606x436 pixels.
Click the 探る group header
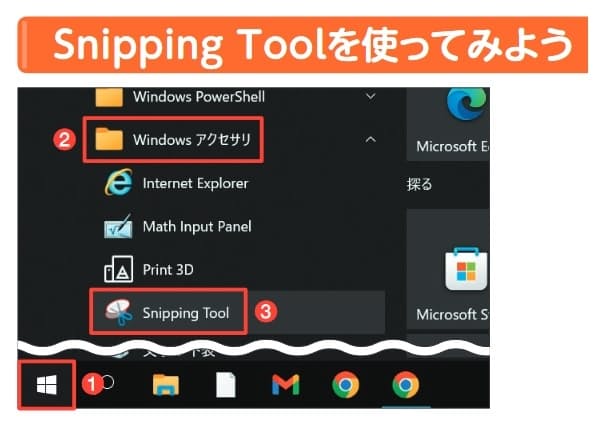(419, 184)
